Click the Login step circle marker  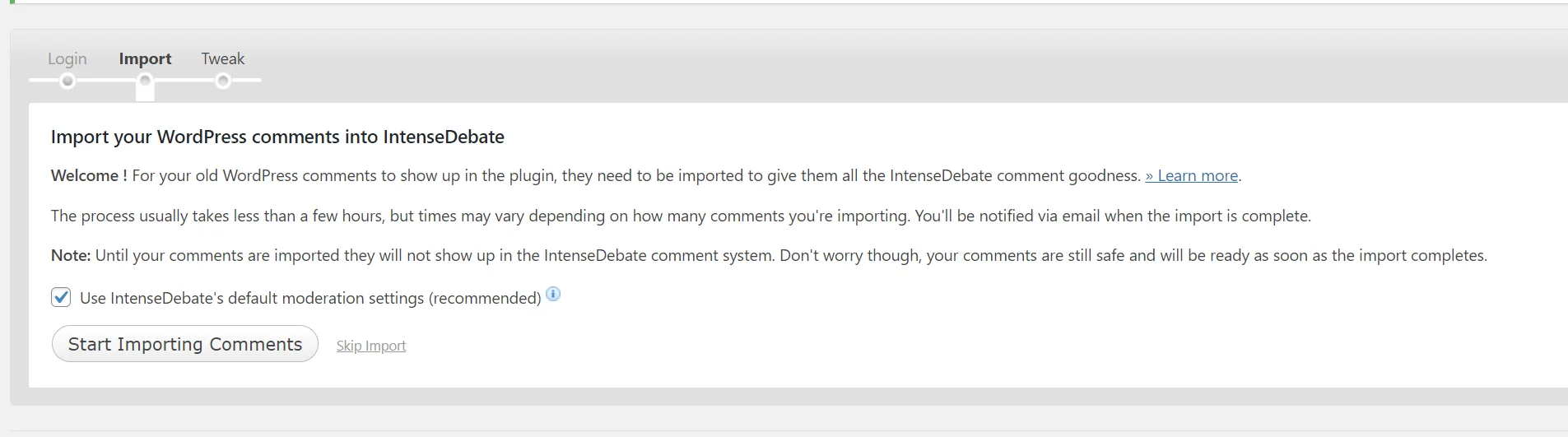[x=67, y=81]
